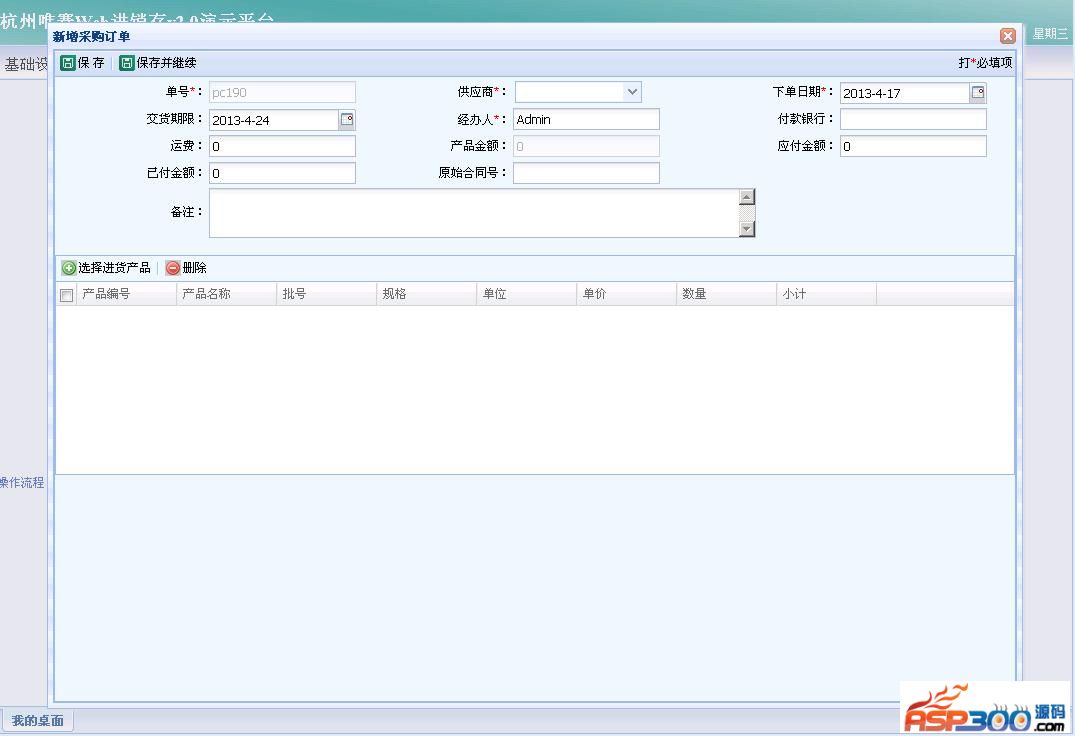Open the 我的桌面 tab
The width and height of the screenshot is (1075, 736).
pyautogui.click(x=38, y=720)
